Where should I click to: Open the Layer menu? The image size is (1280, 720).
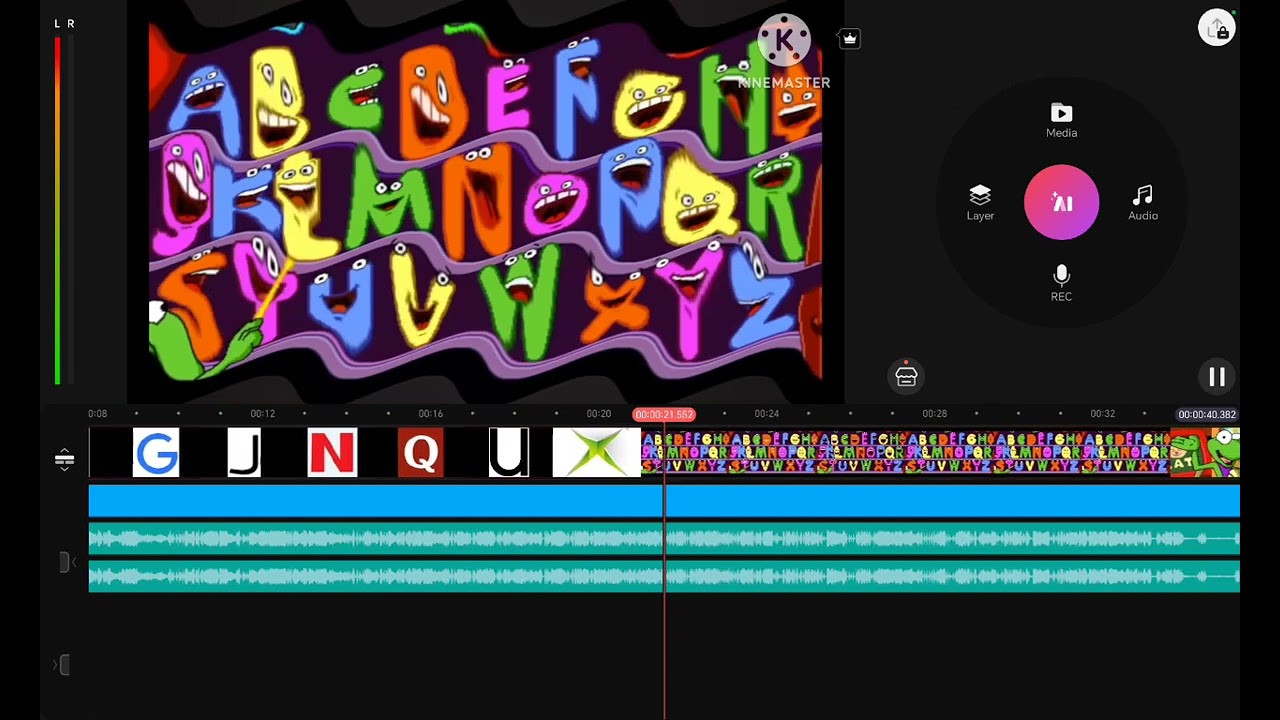point(980,203)
